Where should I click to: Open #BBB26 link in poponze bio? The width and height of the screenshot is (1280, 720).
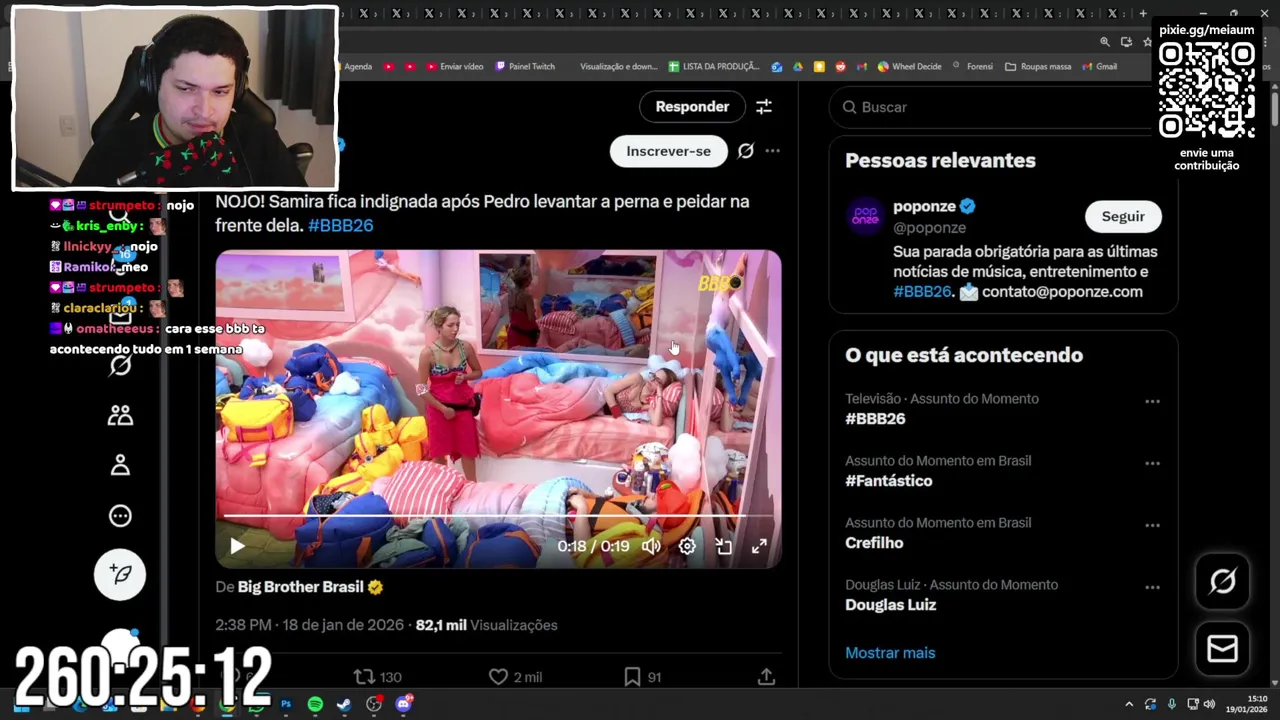922,292
